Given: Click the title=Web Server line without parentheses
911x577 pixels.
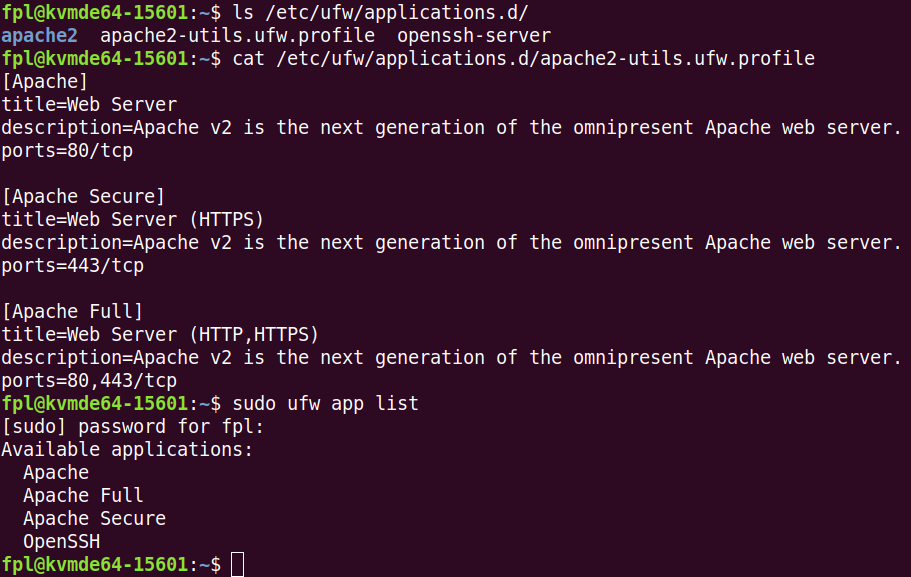Looking at the screenshot, I should point(89,105).
